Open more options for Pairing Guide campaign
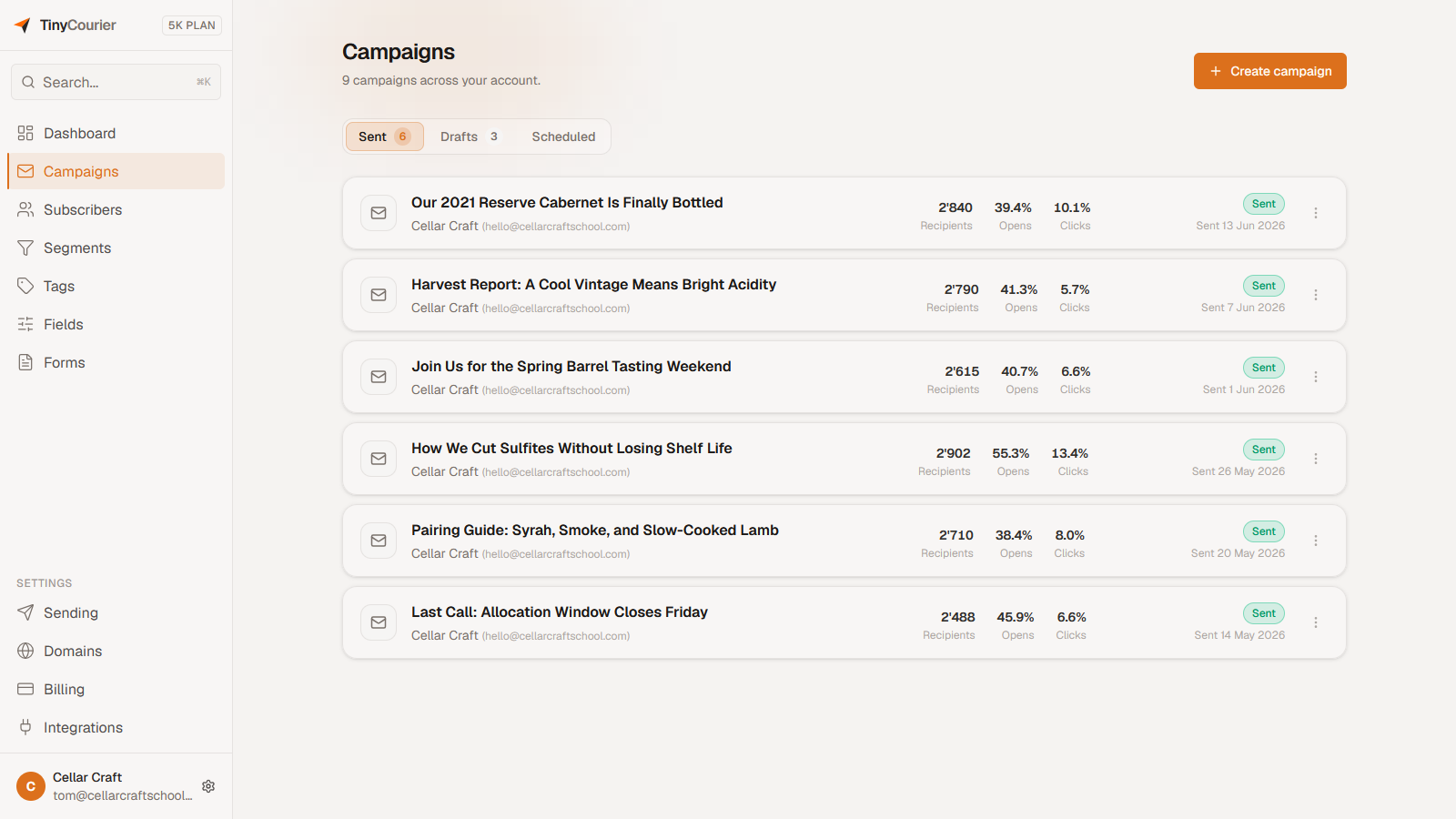 coord(1316,541)
